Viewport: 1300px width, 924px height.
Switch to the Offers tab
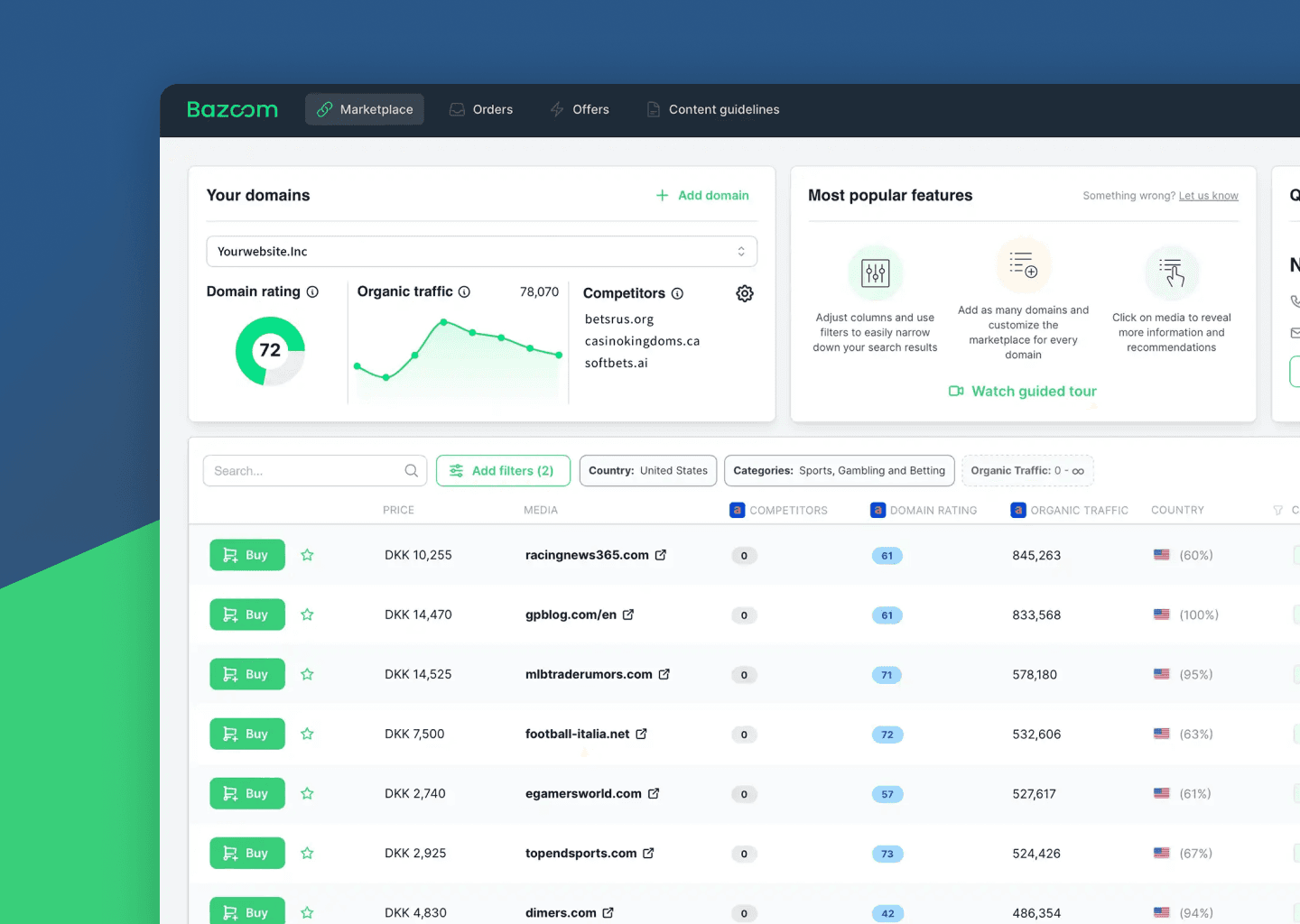580,109
